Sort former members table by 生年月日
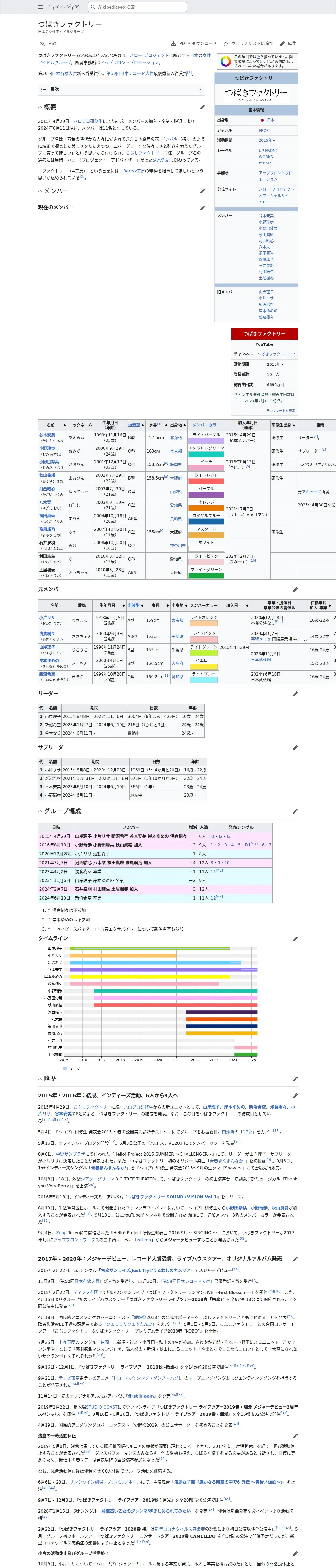The width and height of the screenshot is (336, 1568). coord(109,606)
